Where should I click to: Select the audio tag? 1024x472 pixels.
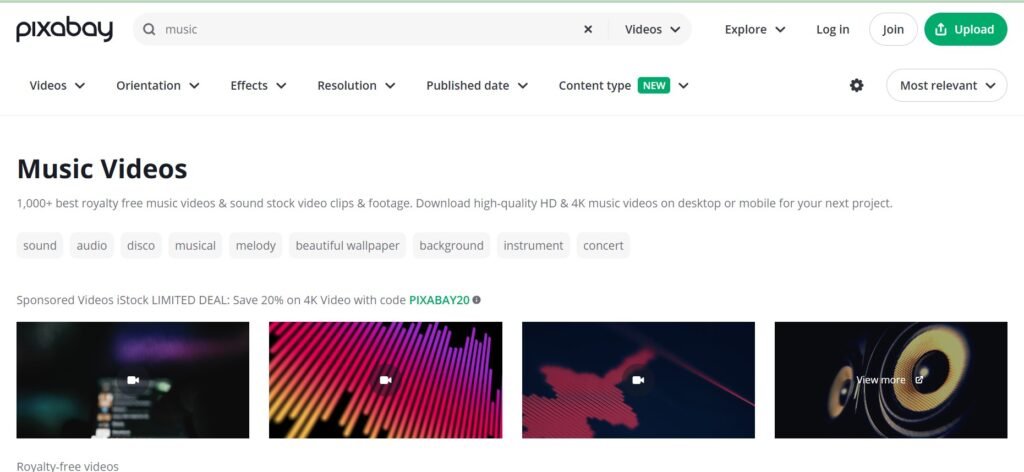pyautogui.click(x=91, y=245)
